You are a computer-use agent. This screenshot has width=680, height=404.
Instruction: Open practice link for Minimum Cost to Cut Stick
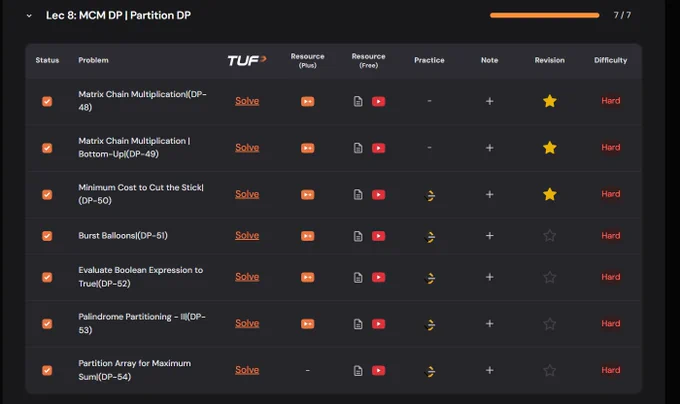[430, 196]
